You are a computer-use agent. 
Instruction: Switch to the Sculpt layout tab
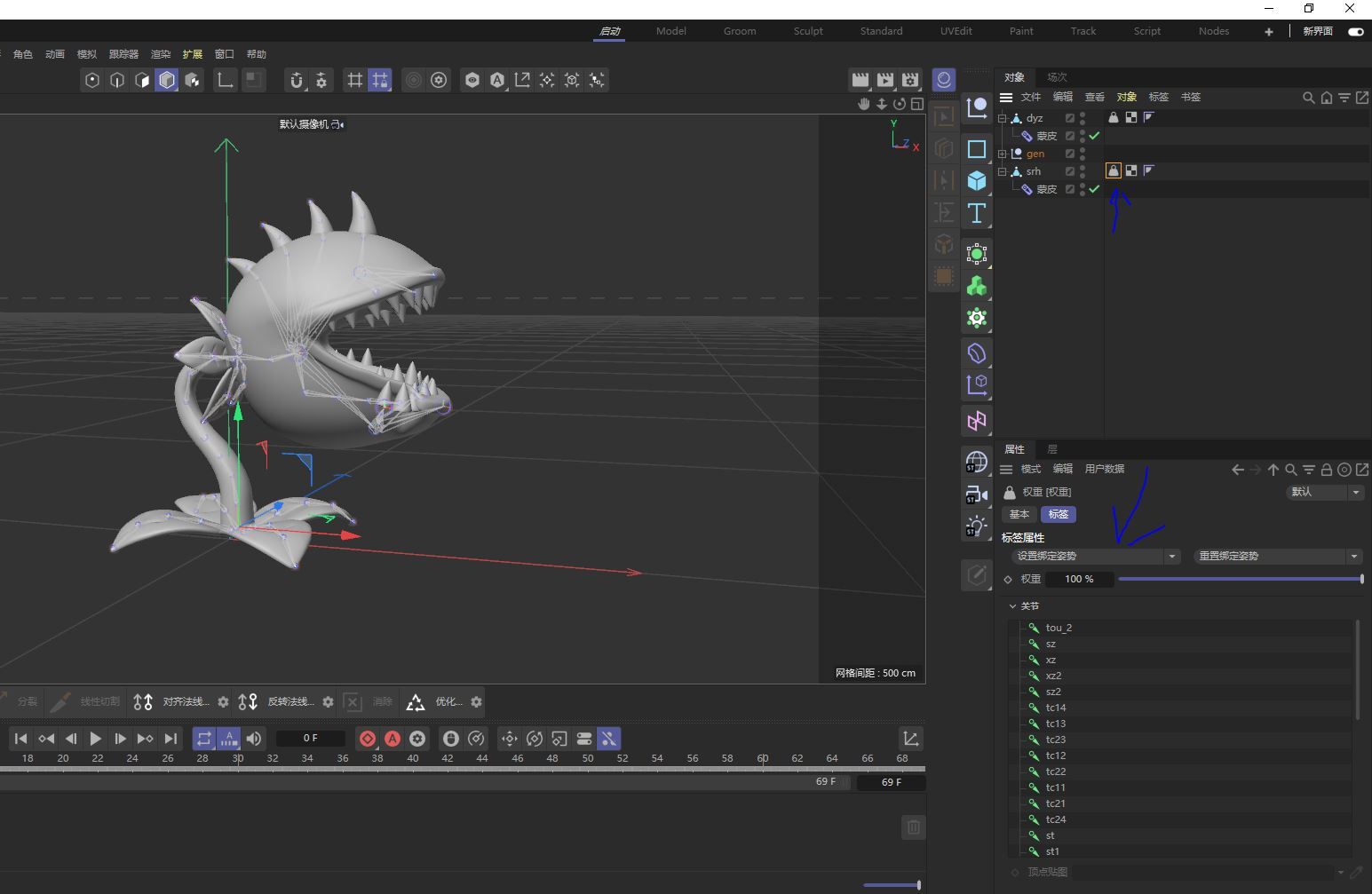[808, 31]
